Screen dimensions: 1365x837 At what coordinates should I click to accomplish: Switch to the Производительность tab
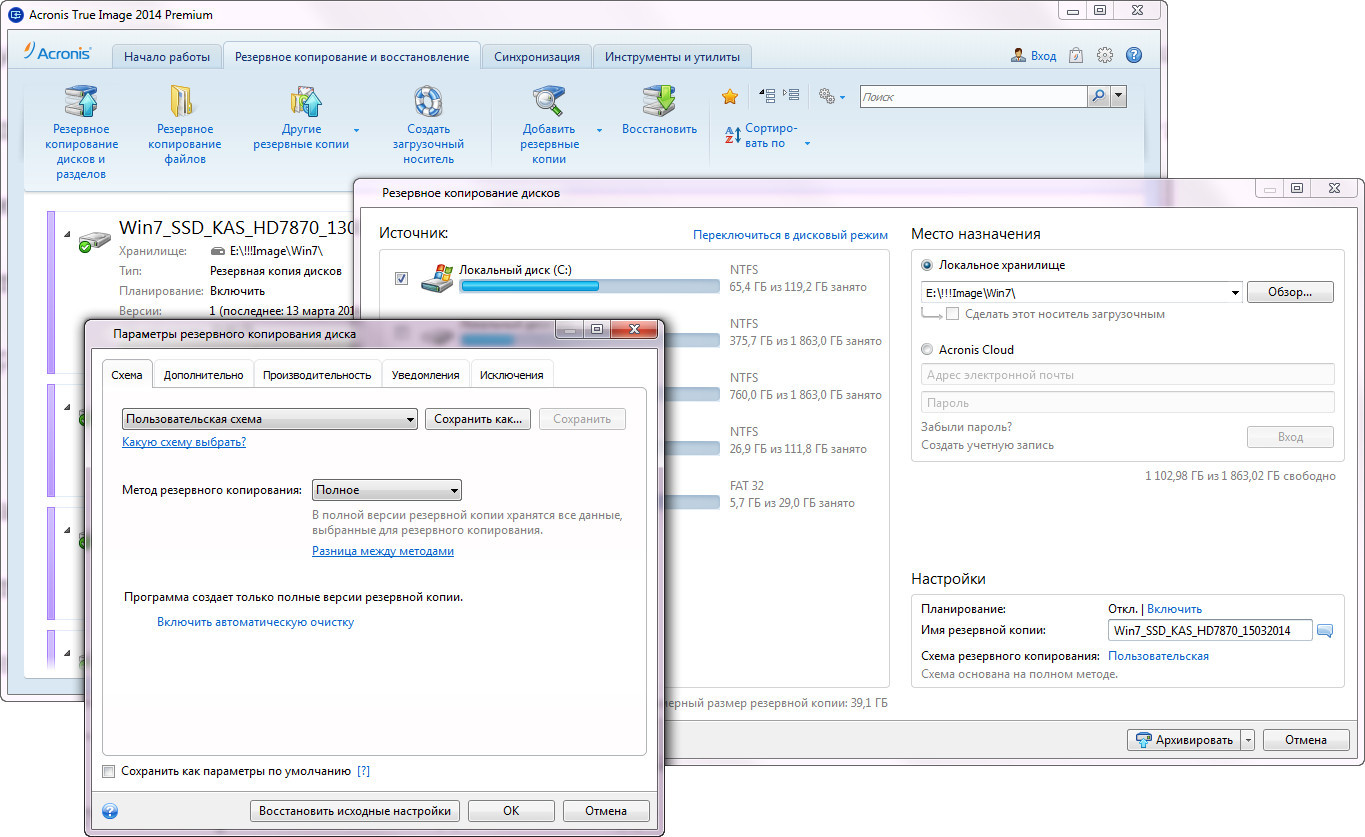pyautogui.click(x=317, y=375)
